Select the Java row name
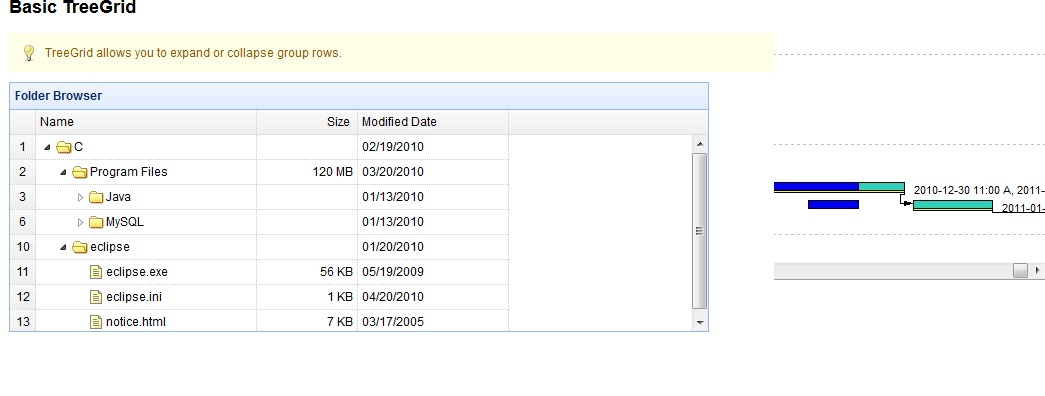This screenshot has height=396, width=1045. click(118, 197)
